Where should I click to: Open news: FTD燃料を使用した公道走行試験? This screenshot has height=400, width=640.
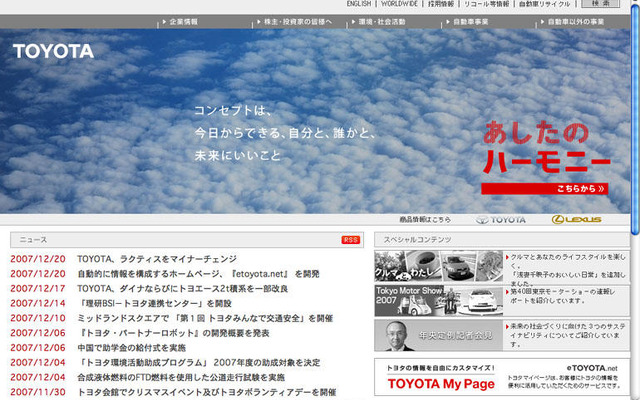[181, 377]
